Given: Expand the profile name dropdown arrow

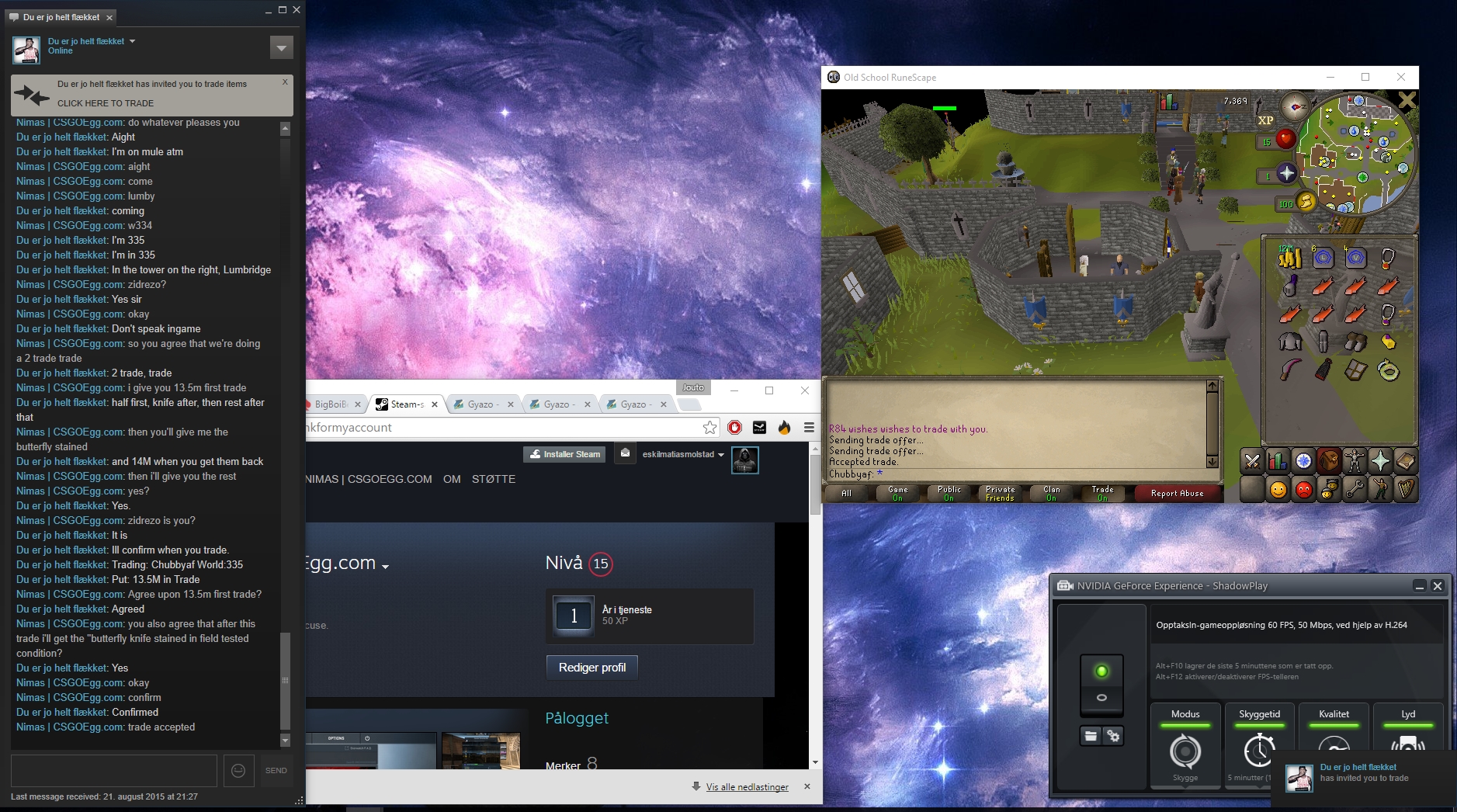Looking at the screenshot, I should tap(385, 567).
